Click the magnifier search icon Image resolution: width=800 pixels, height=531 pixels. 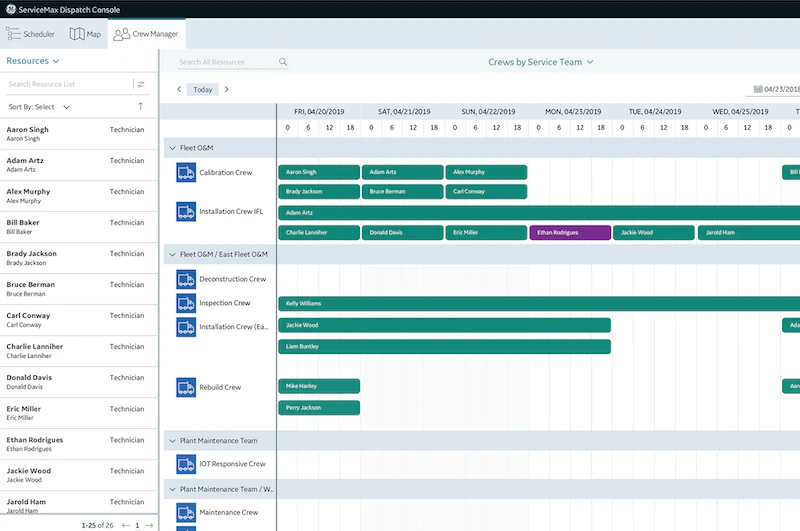click(283, 62)
